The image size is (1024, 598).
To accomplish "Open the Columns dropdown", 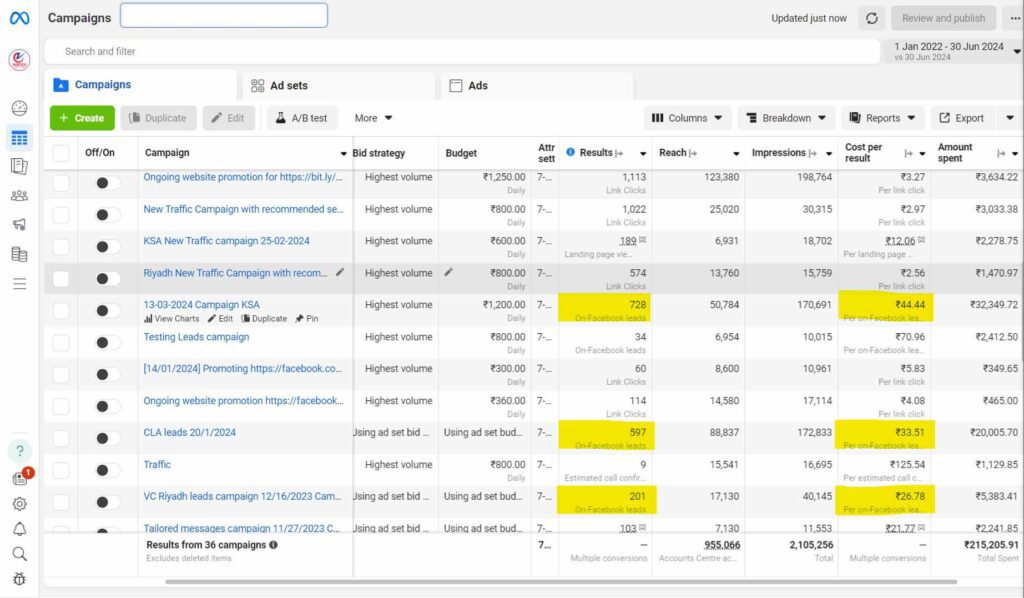I will point(687,118).
